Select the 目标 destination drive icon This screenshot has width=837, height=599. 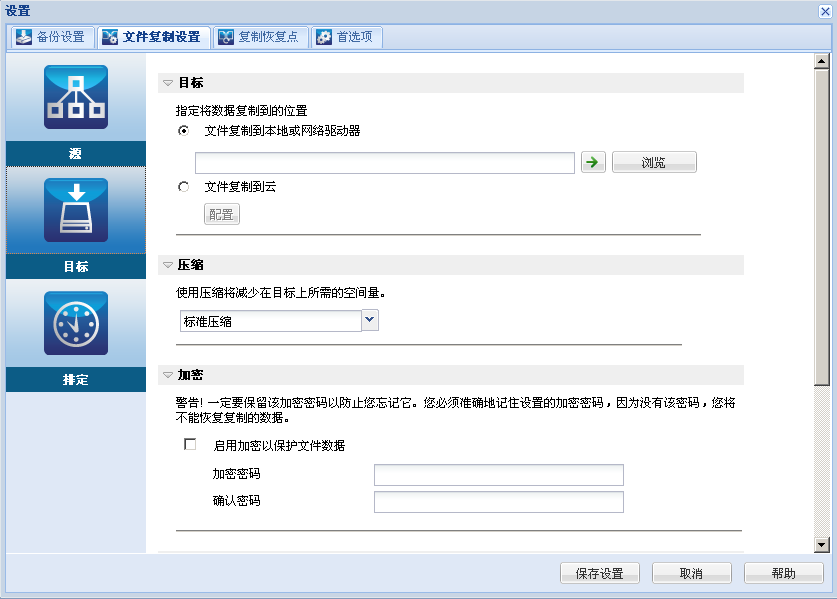76,210
